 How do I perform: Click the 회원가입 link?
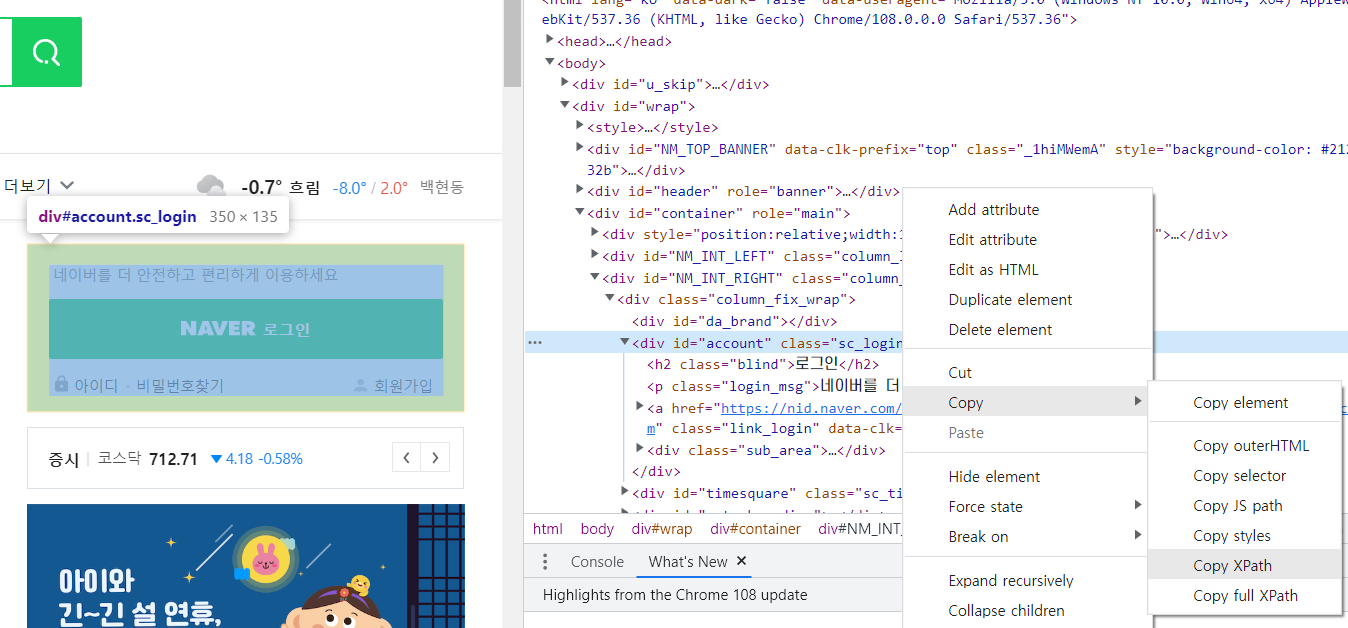pos(403,386)
